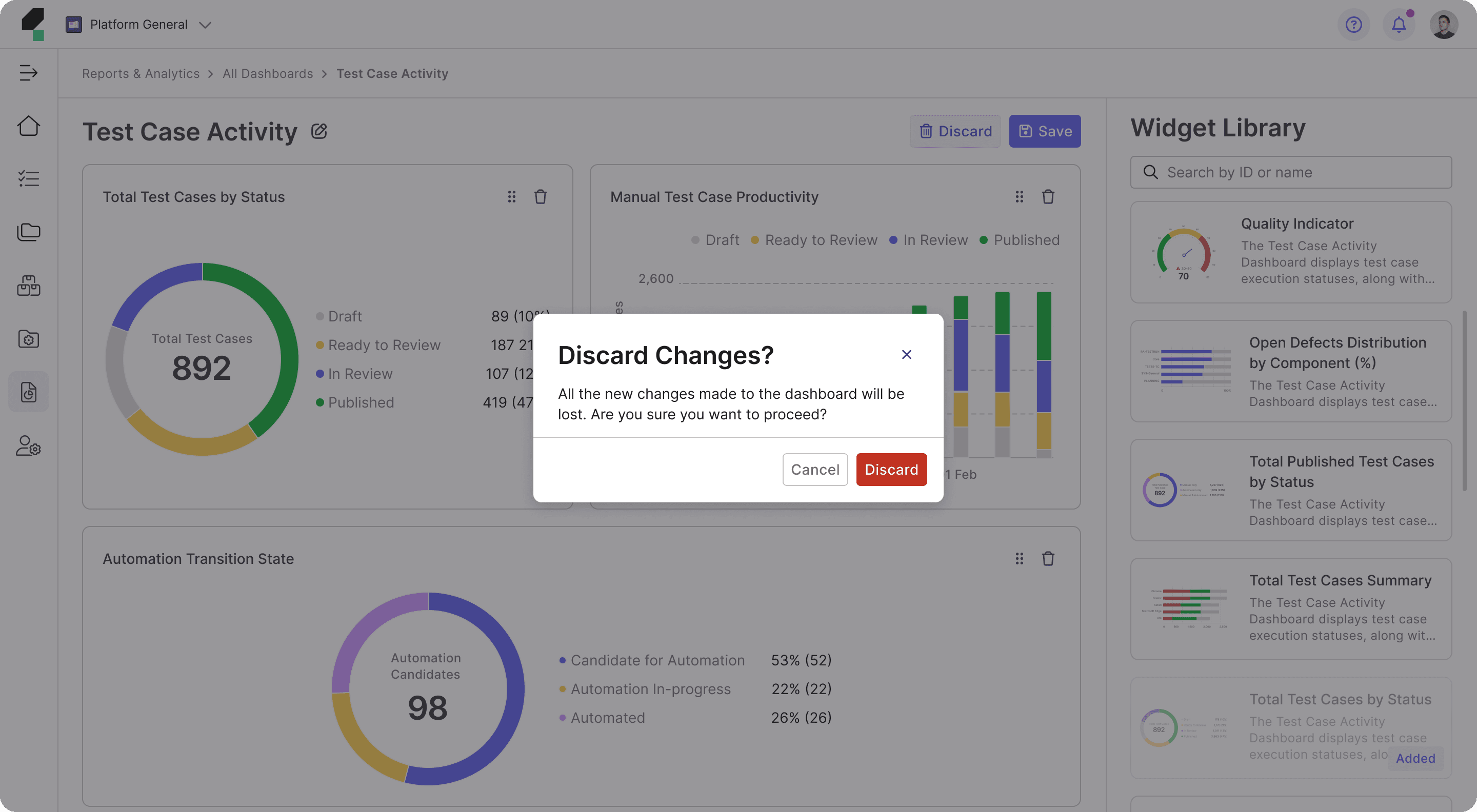
Task: Edit the Test Case Activity title
Action: (319, 131)
